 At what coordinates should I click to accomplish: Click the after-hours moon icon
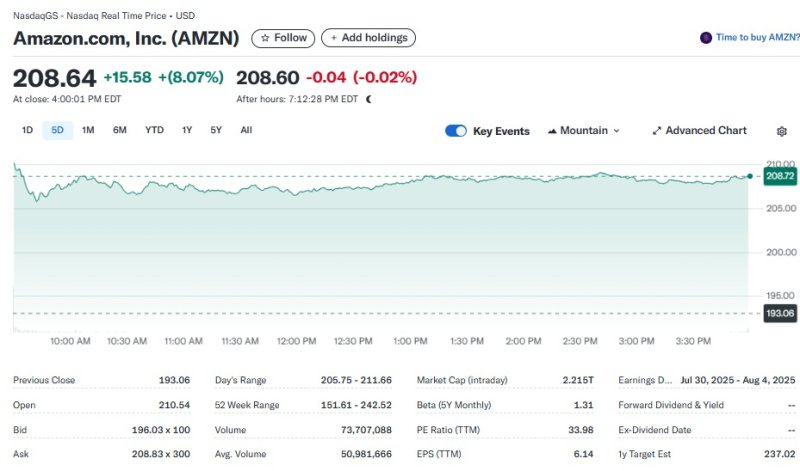click(369, 99)
